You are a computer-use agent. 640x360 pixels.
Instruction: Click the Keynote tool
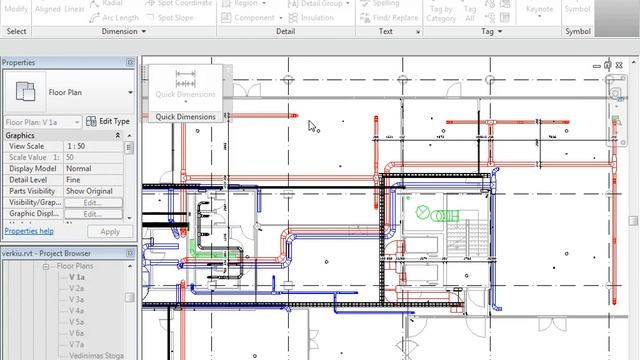pyautogui.click(x=539, y=9)
